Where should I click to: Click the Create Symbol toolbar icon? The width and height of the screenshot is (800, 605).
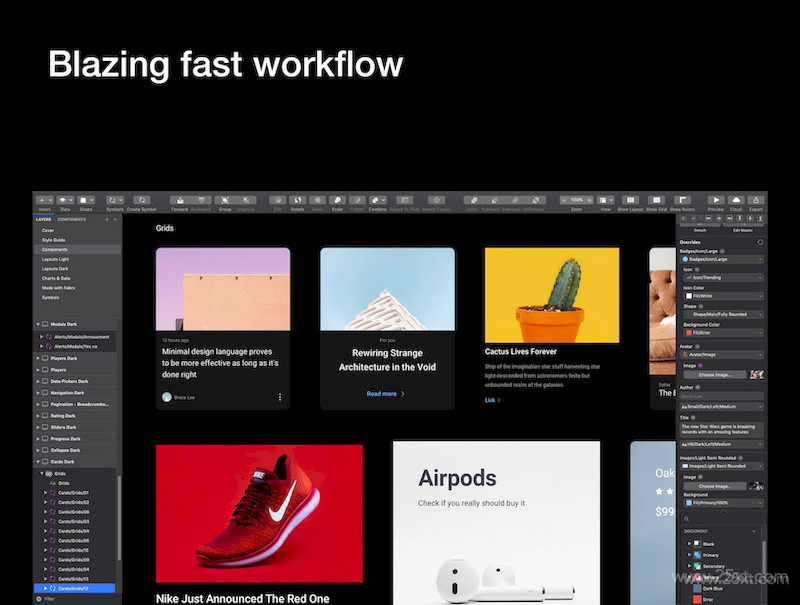pyautogui.click(x=142, y=200)
